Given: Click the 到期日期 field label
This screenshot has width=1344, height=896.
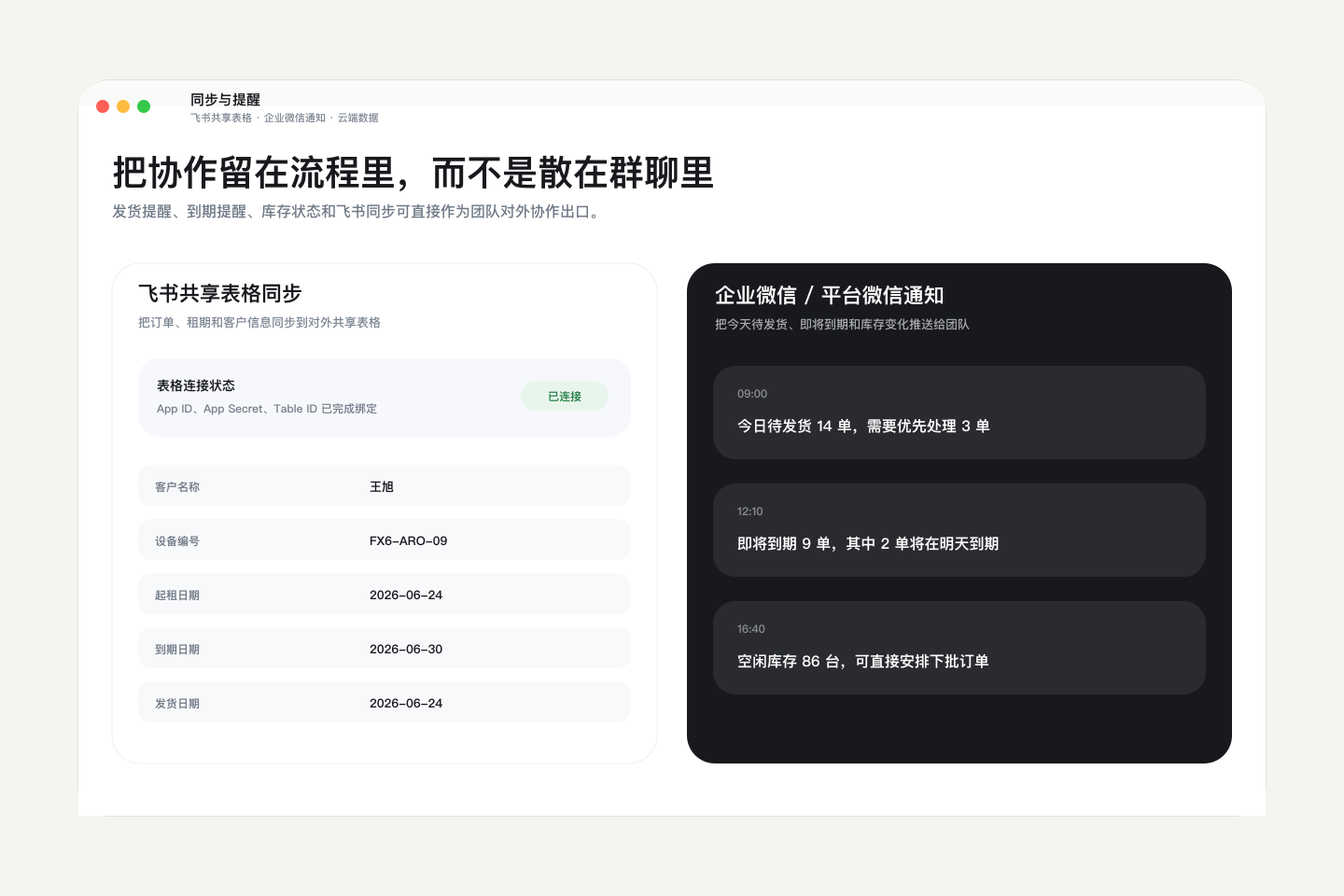Looking at the screenshot, I should point(177,650).
